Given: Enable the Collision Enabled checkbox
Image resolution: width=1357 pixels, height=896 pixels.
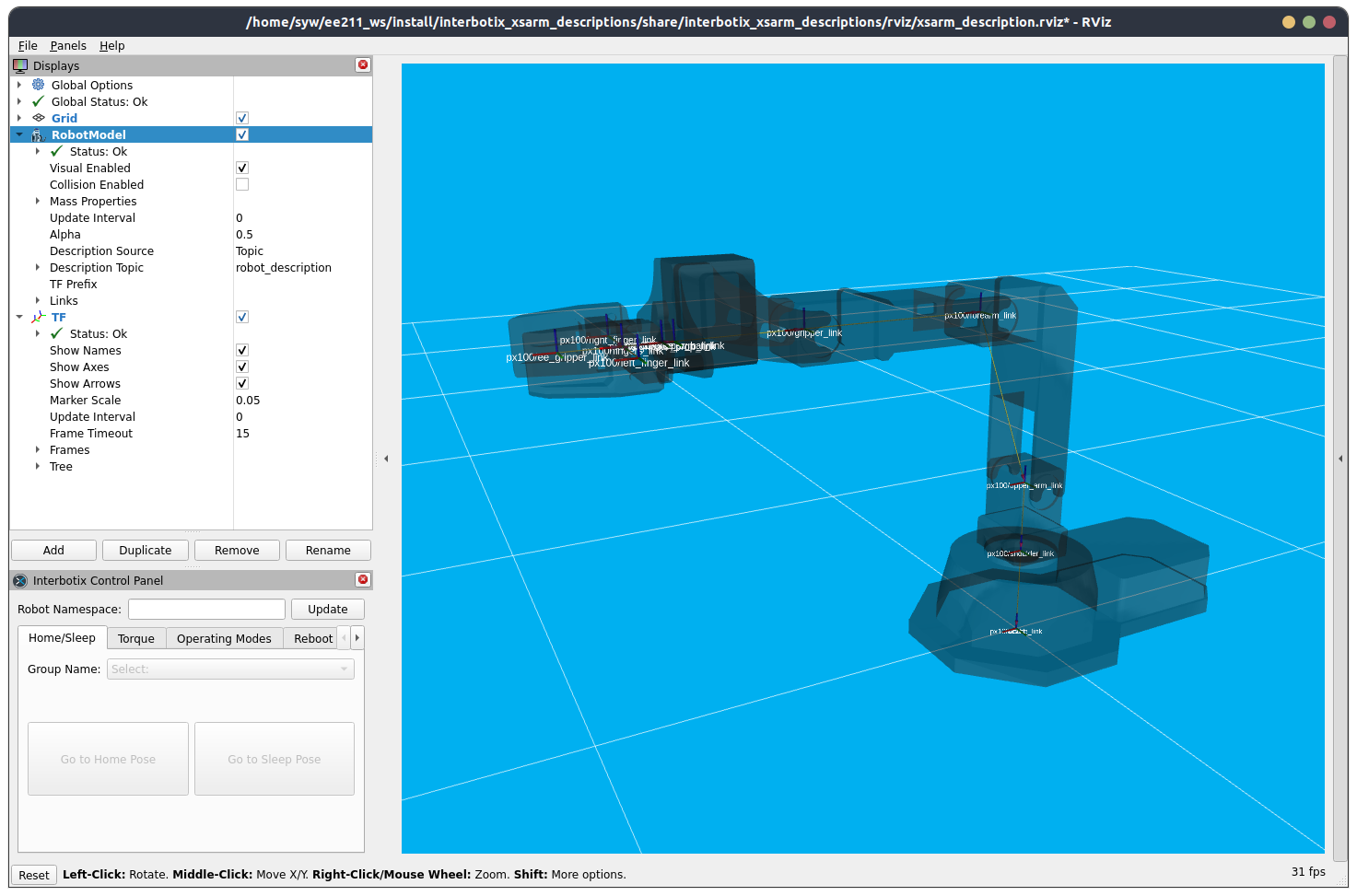Looking at the screenshot, I should point(242,184).
